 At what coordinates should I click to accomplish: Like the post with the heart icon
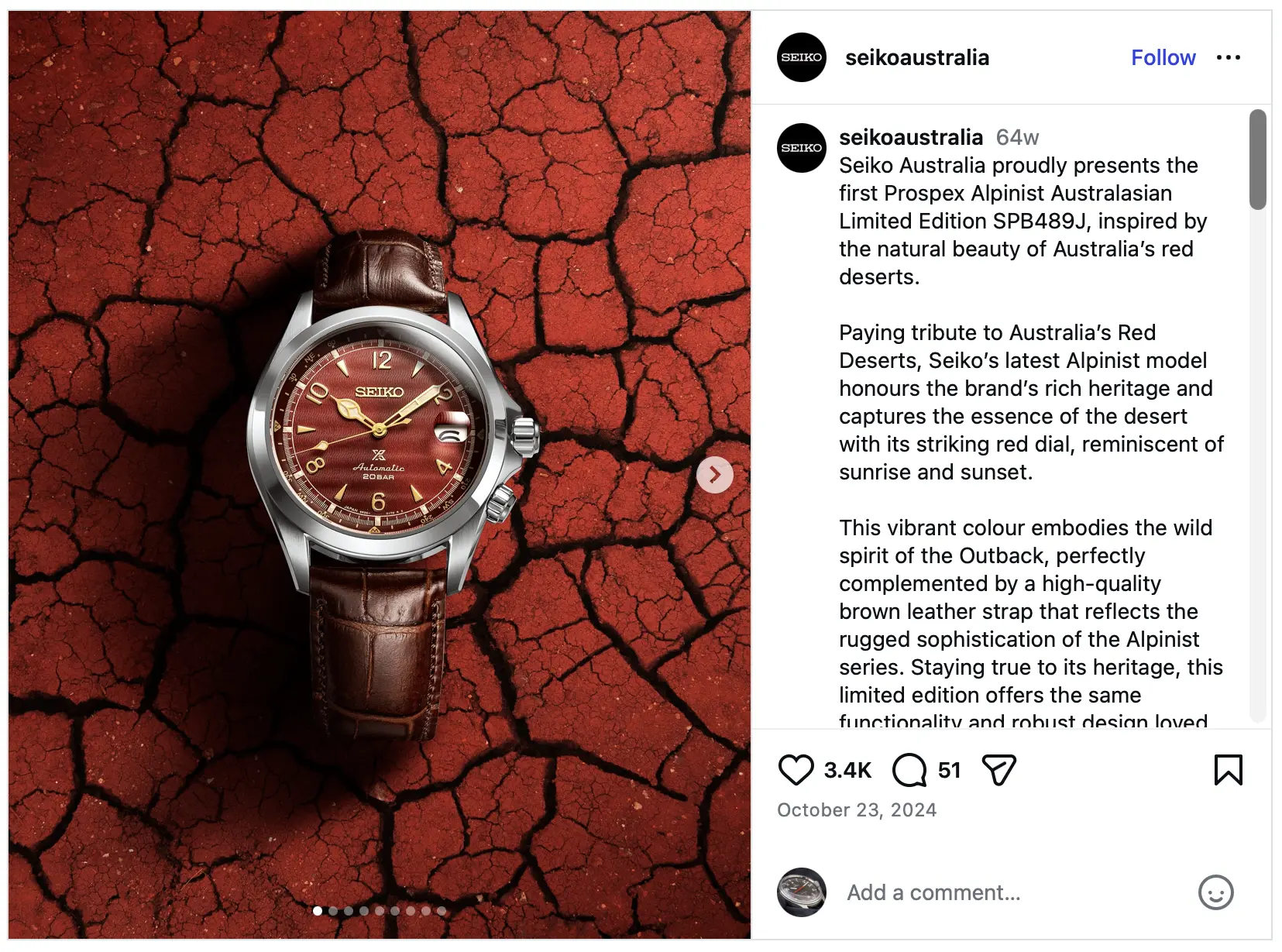tap(796, 770)
